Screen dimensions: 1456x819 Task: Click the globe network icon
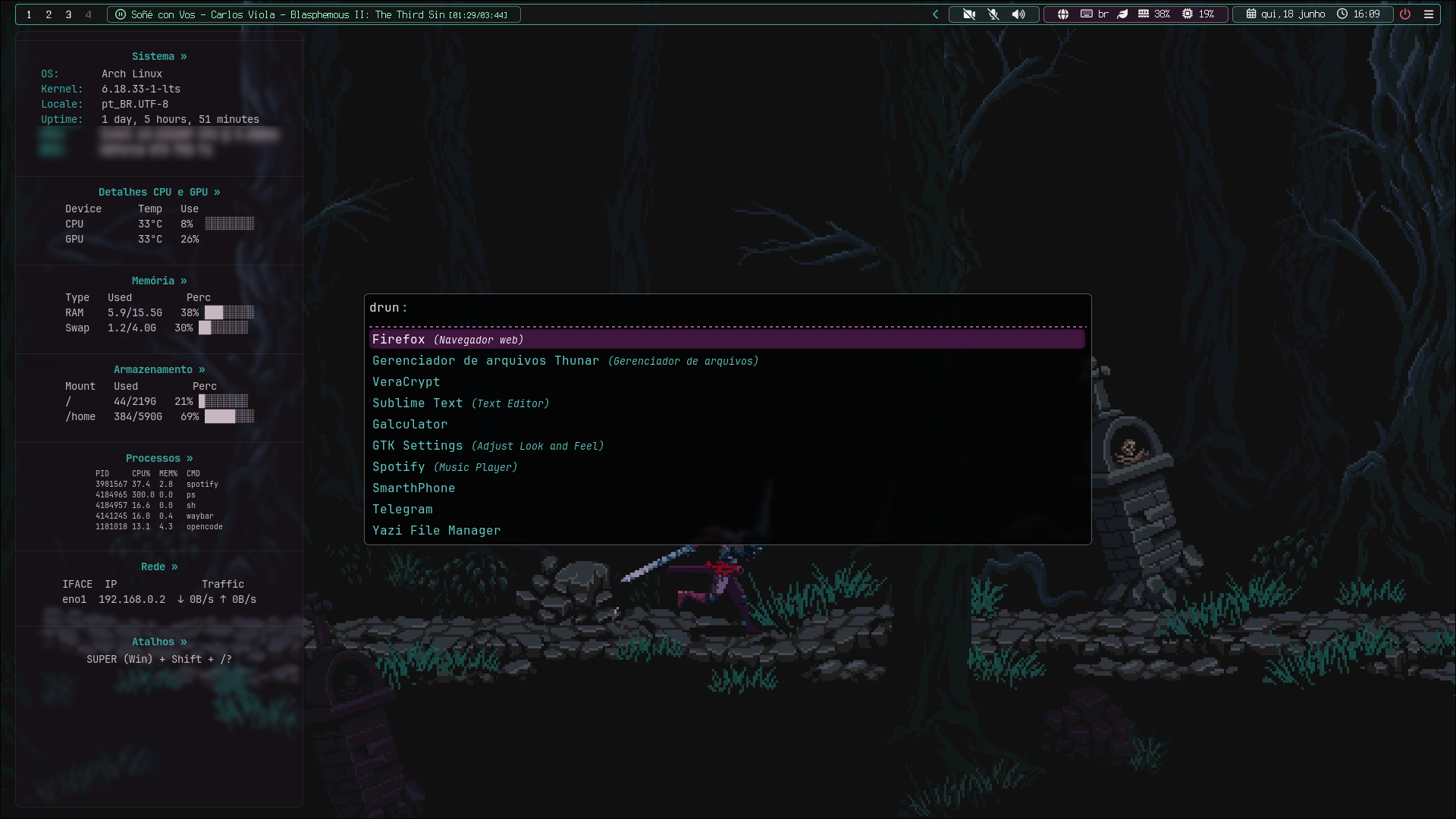[x=1063, y=14]
